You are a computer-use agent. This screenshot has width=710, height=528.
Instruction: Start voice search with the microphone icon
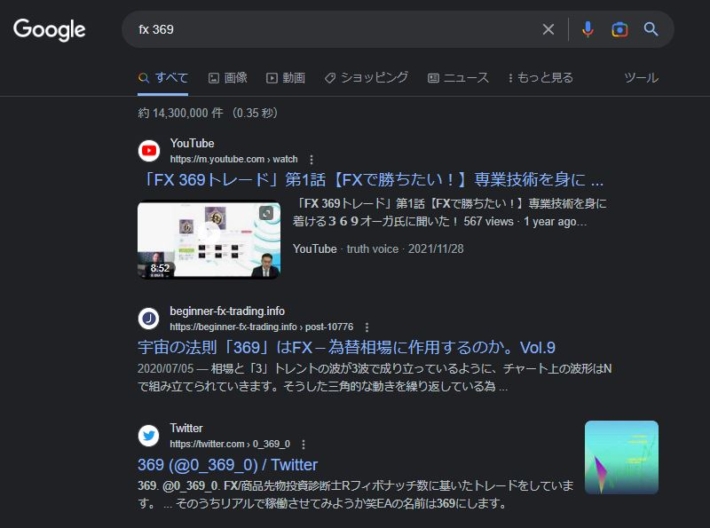[x=588, y=29]
